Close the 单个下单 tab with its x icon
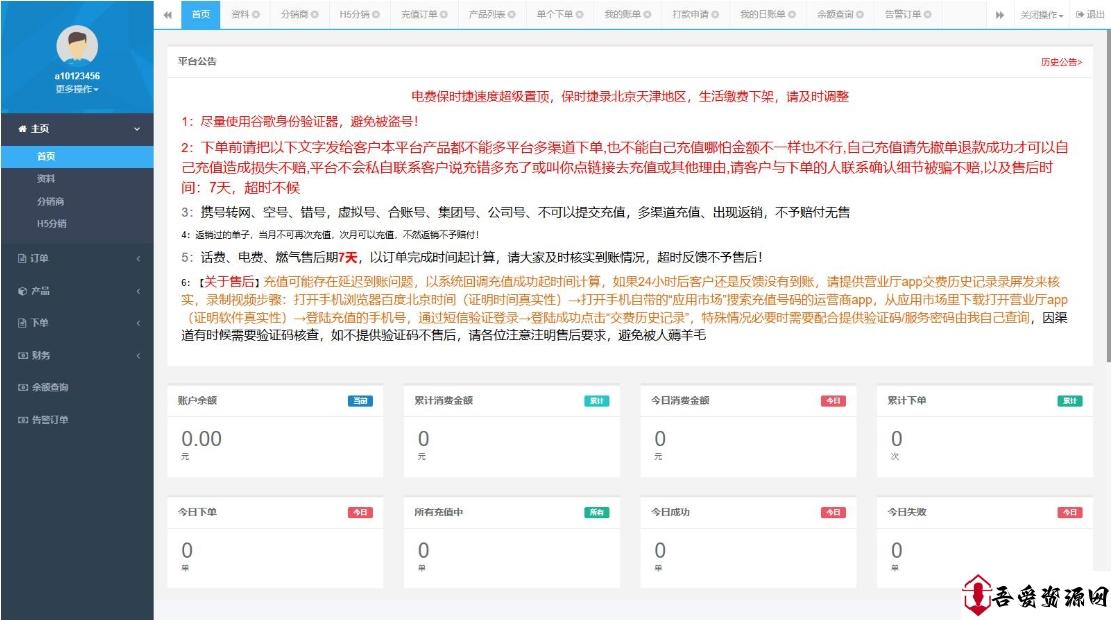Image resolution: width=1111 pixels, height=620 pixels. 580,14
